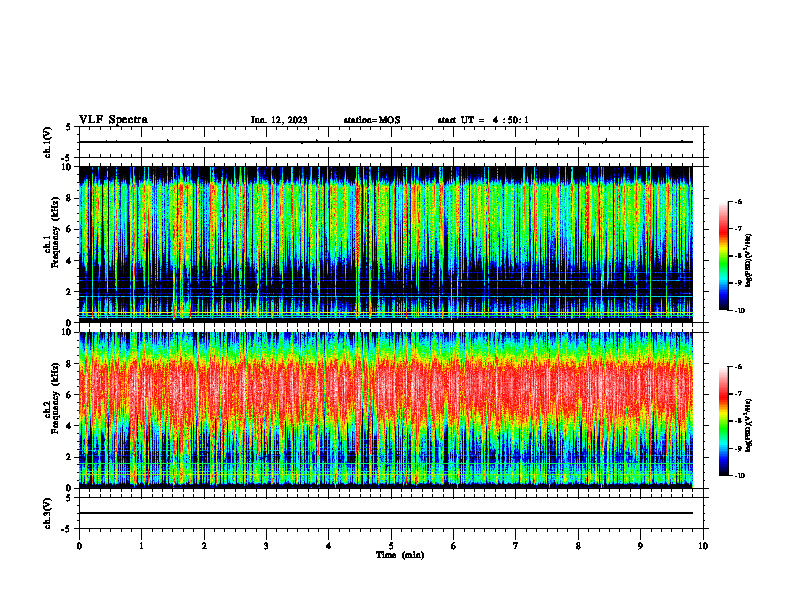
Task: Click the "ch.3(V)" waveform axis label
Action: (x=48, y=514)
